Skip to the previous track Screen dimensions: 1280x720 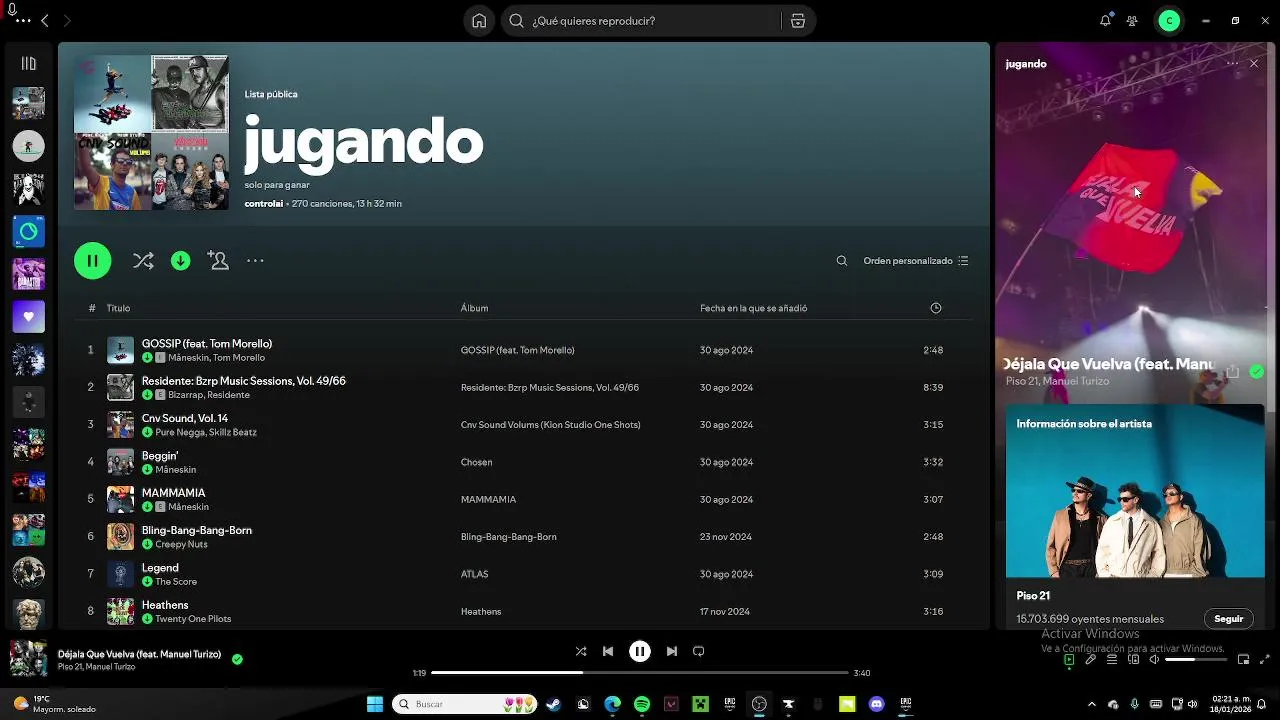(x=608, y=651)
